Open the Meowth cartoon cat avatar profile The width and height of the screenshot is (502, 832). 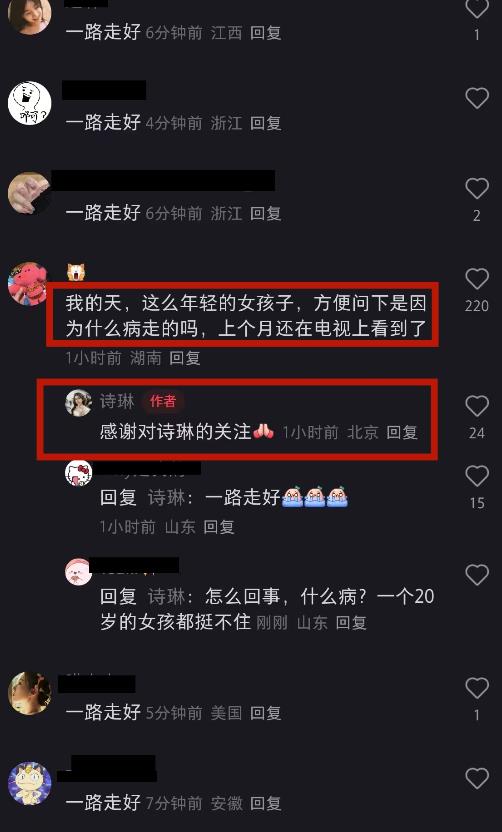click(x=30, y=784)
